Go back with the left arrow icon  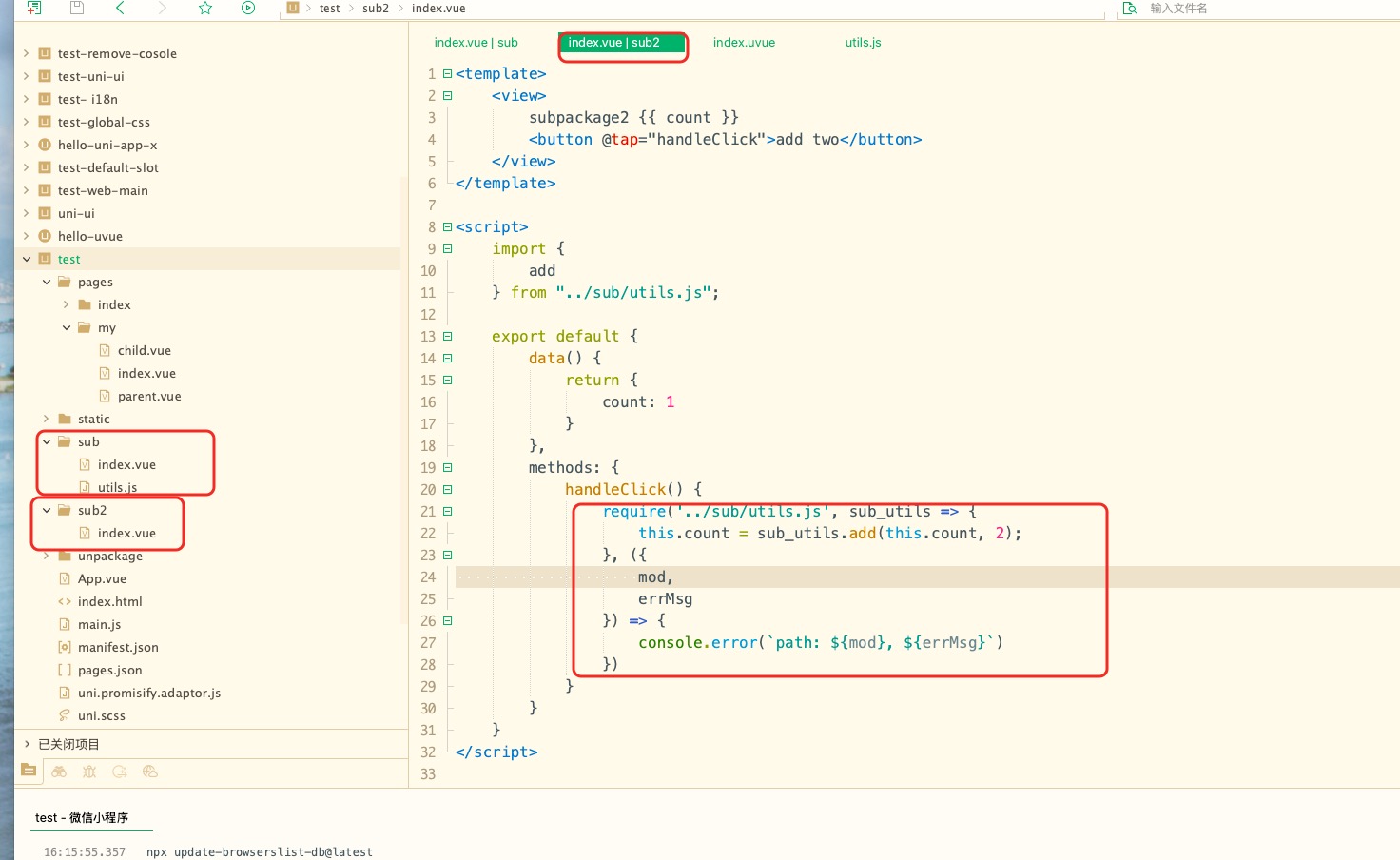click(x=120, y=8)
